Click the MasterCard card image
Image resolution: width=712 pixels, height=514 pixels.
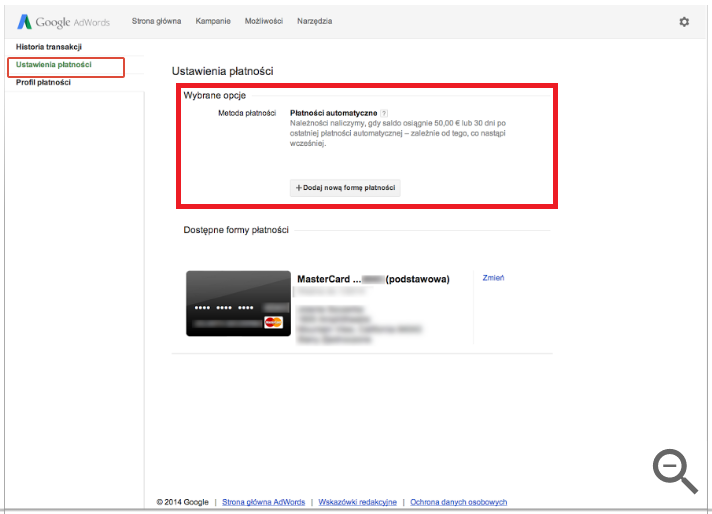pos(238,303)
